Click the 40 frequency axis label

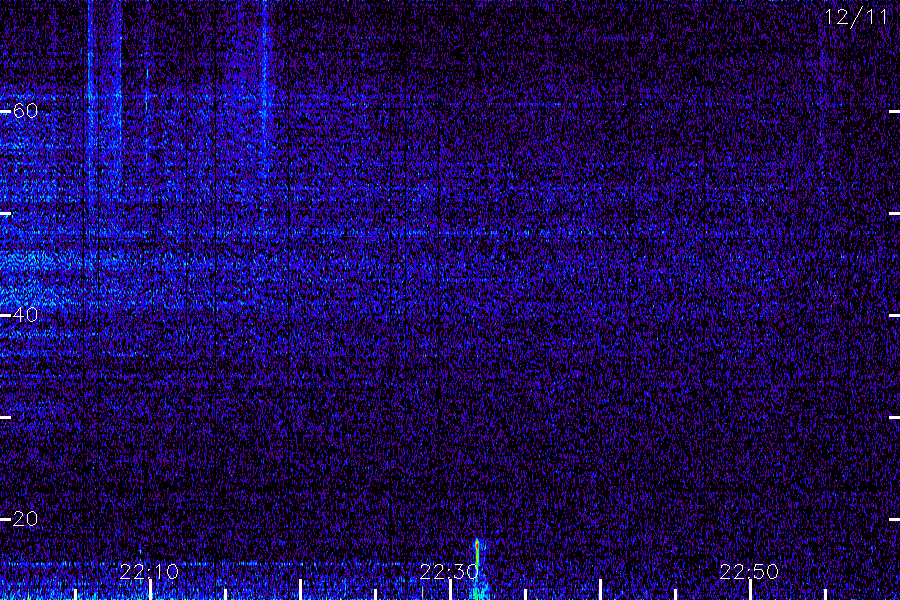[x=25, y=315]
